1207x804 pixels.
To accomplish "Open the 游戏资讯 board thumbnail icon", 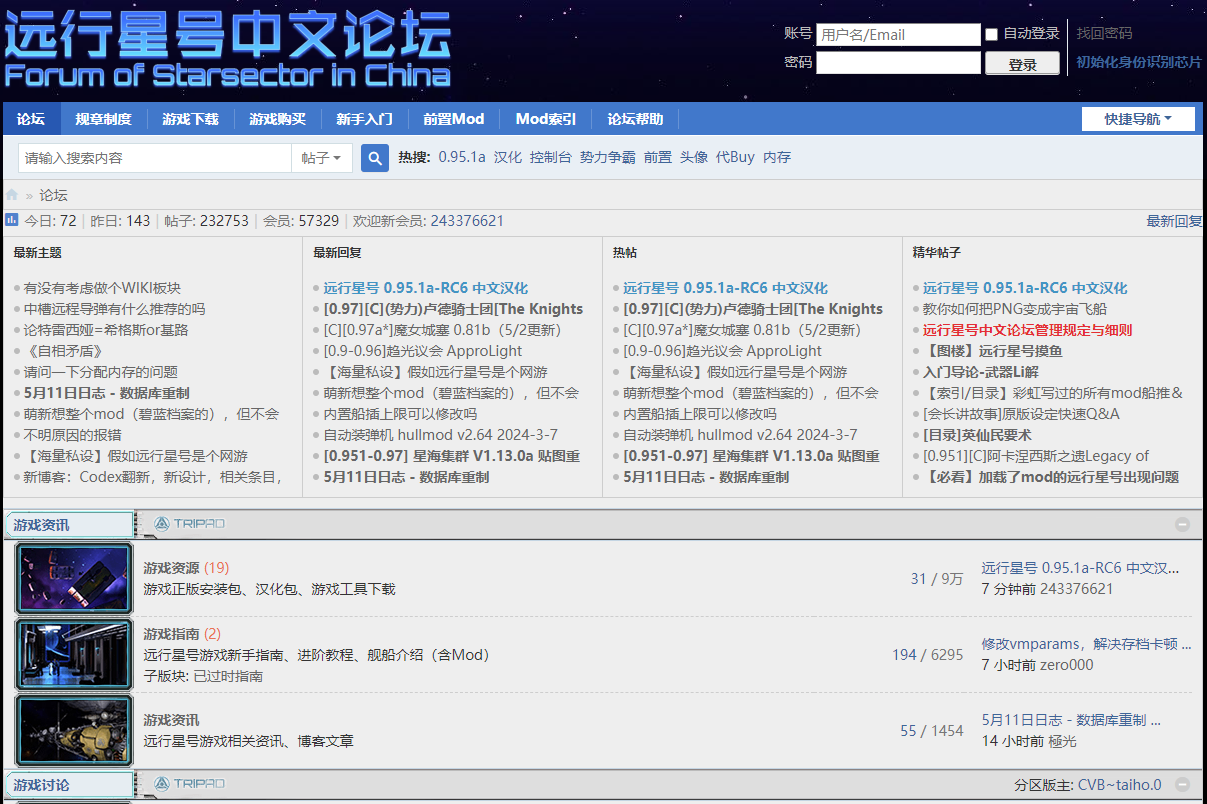I will coord(74,730).
